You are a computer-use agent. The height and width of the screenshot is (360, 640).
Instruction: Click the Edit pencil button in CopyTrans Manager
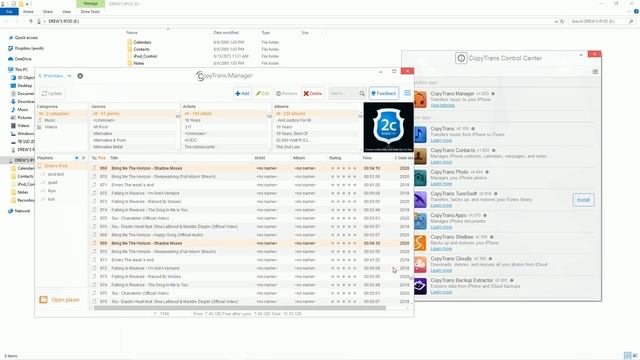[262, 93]
